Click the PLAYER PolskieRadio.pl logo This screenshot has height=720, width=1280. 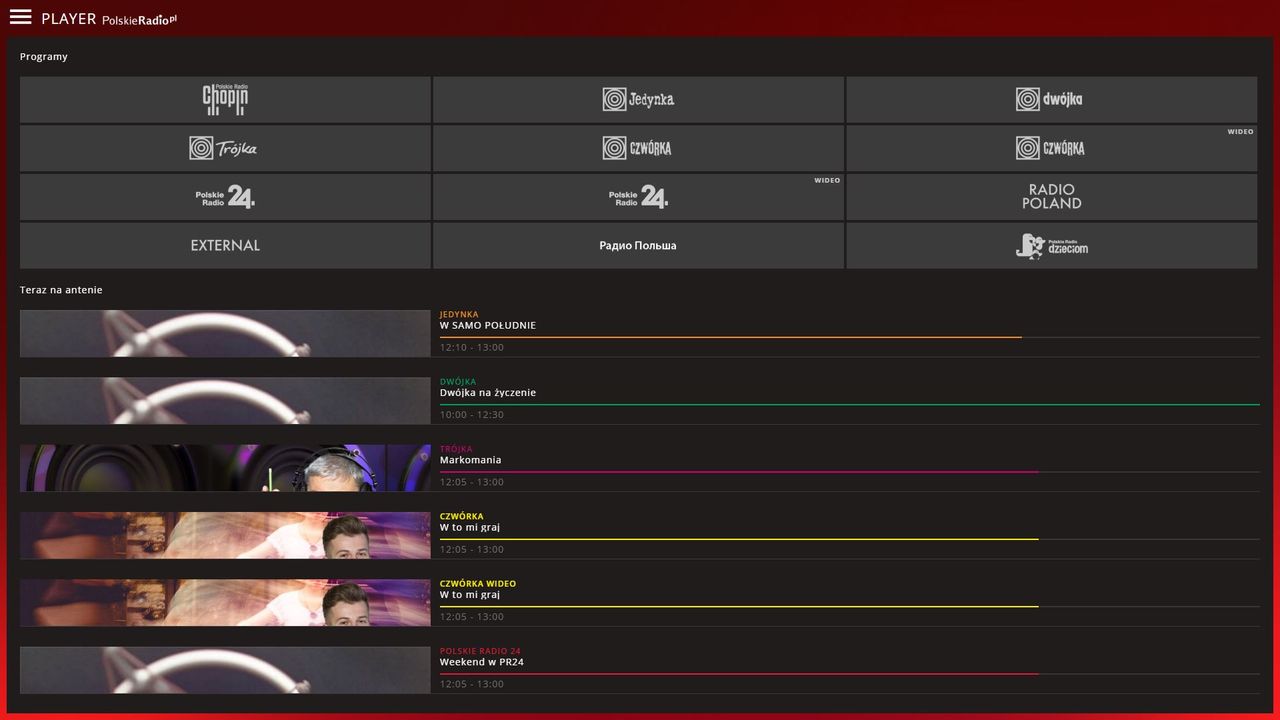109,19
